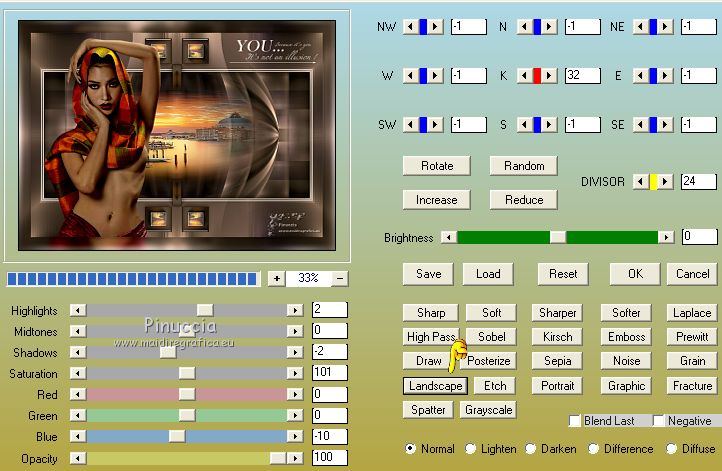The width and height of the screenshot is (722, 471).
Task: Click the SW left arrow
Action: (410, 124)
